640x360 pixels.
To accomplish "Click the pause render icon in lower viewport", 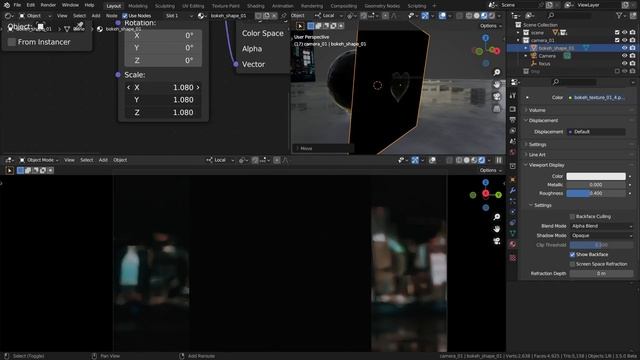I will pos(499,160).
